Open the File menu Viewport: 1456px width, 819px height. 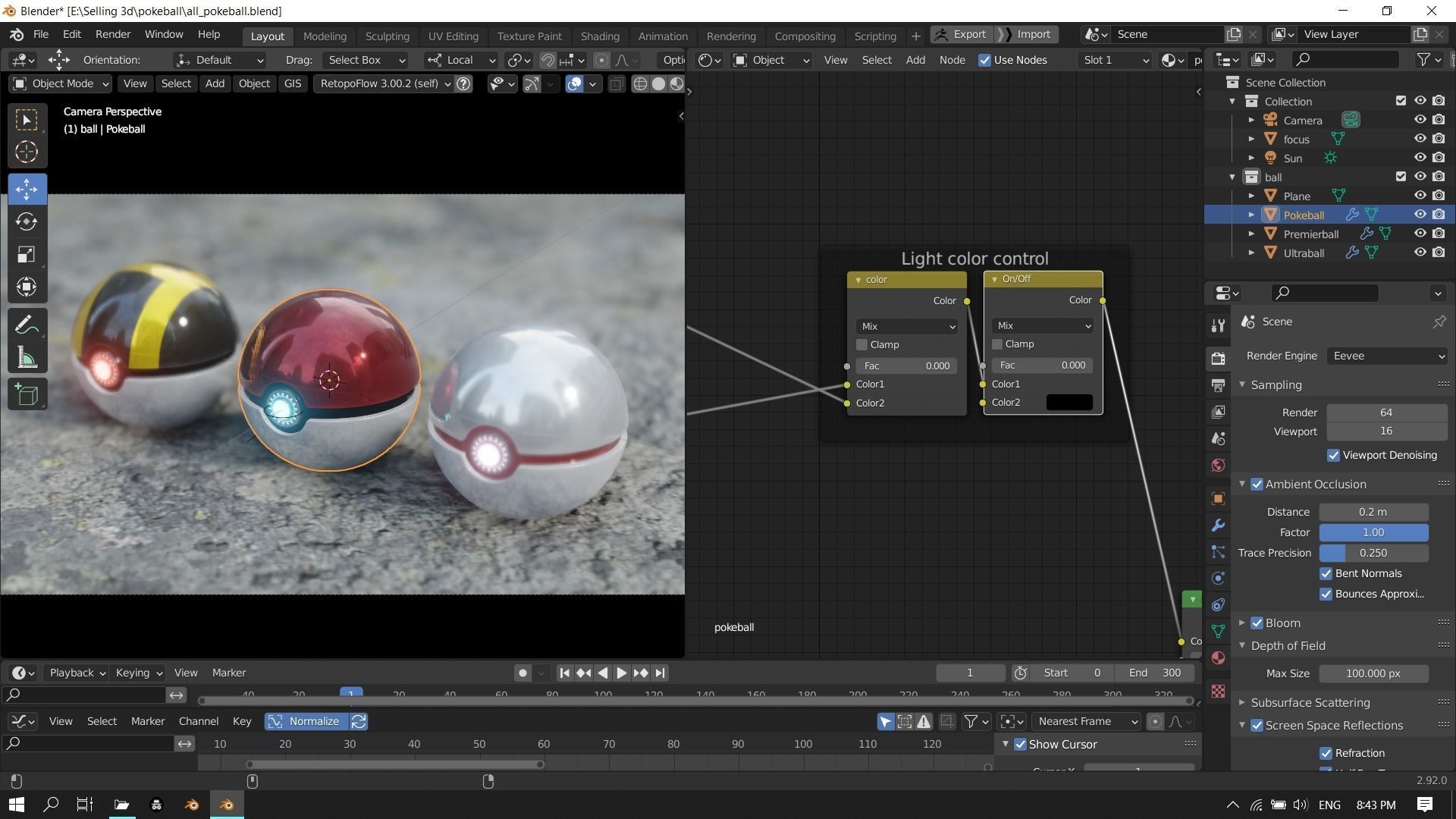[41, 34]
